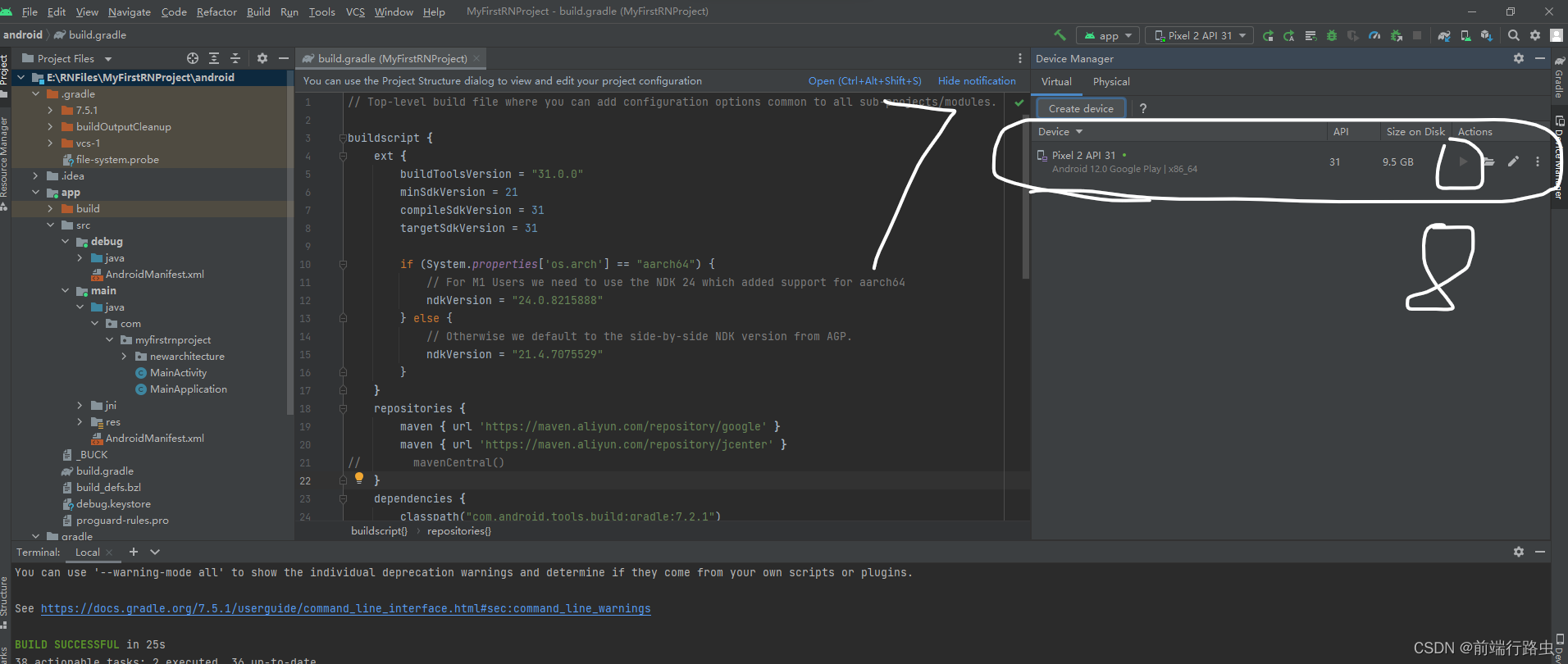Open the Tools menu
This screenshot has width=1568, height=664.
[x=321, y=11]
